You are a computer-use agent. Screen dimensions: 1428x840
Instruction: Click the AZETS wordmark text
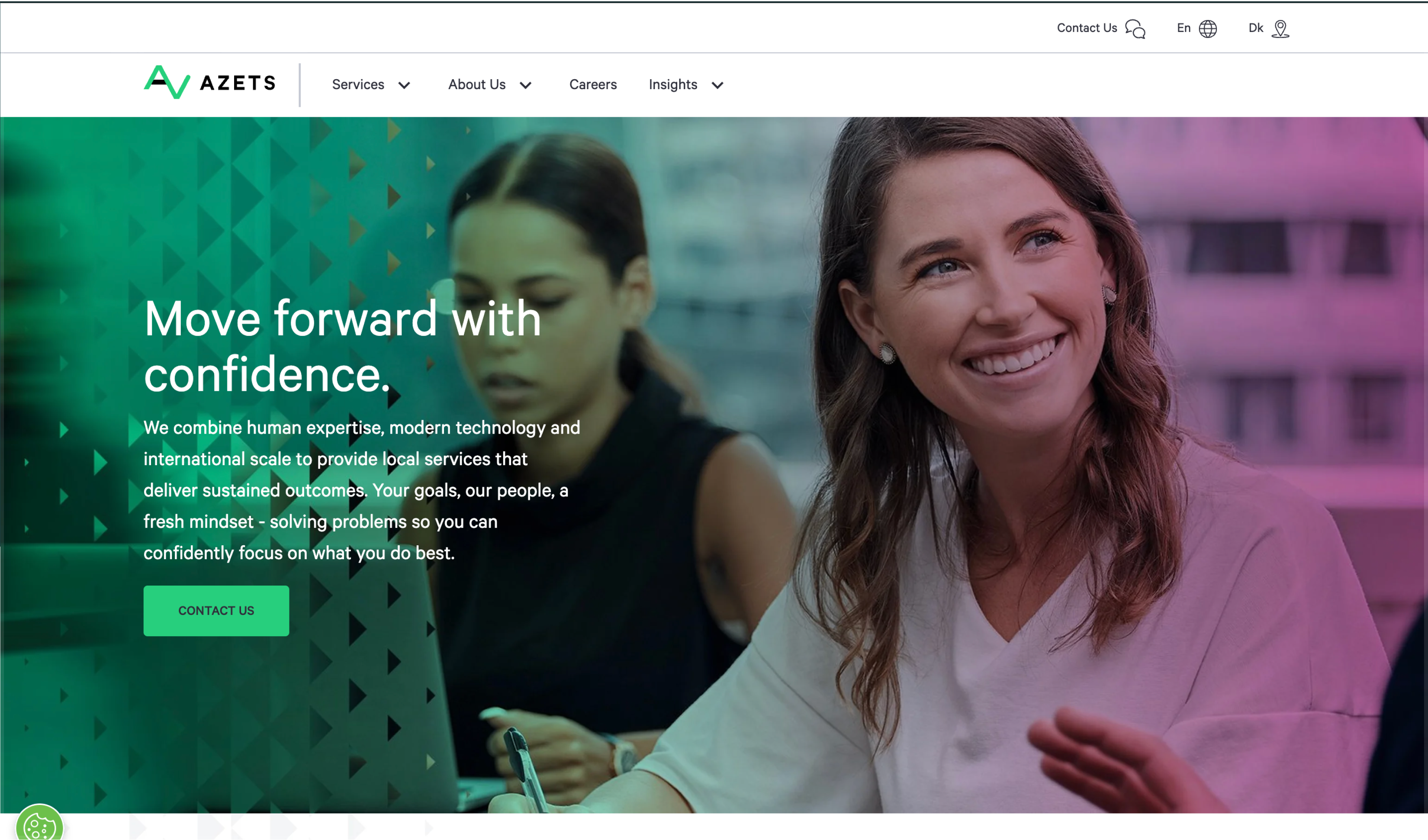click(x=238, y=84)
